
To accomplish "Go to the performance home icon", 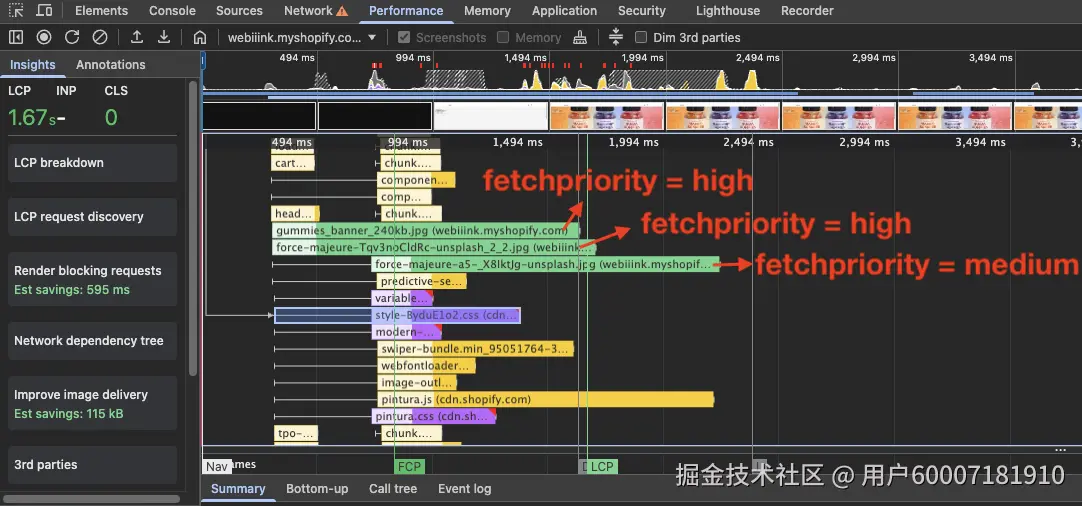I will (x=200, y=37).
